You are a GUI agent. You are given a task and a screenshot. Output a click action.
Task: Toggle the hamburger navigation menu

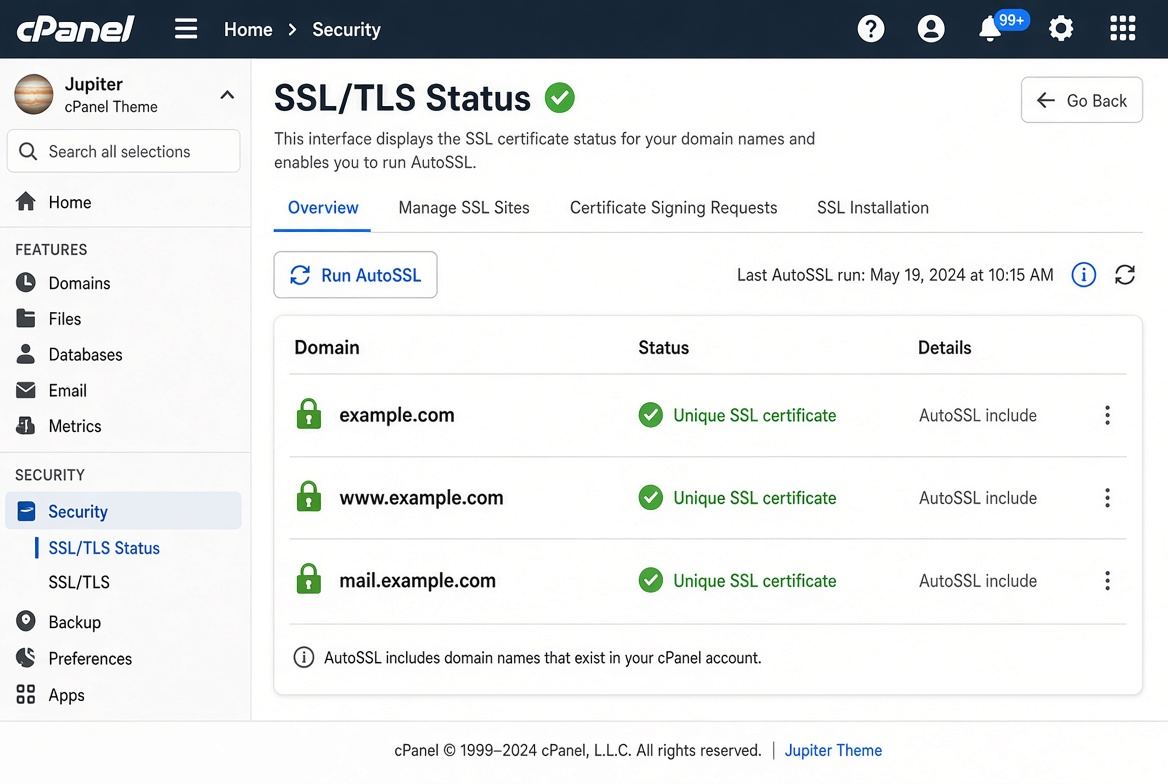186,29
